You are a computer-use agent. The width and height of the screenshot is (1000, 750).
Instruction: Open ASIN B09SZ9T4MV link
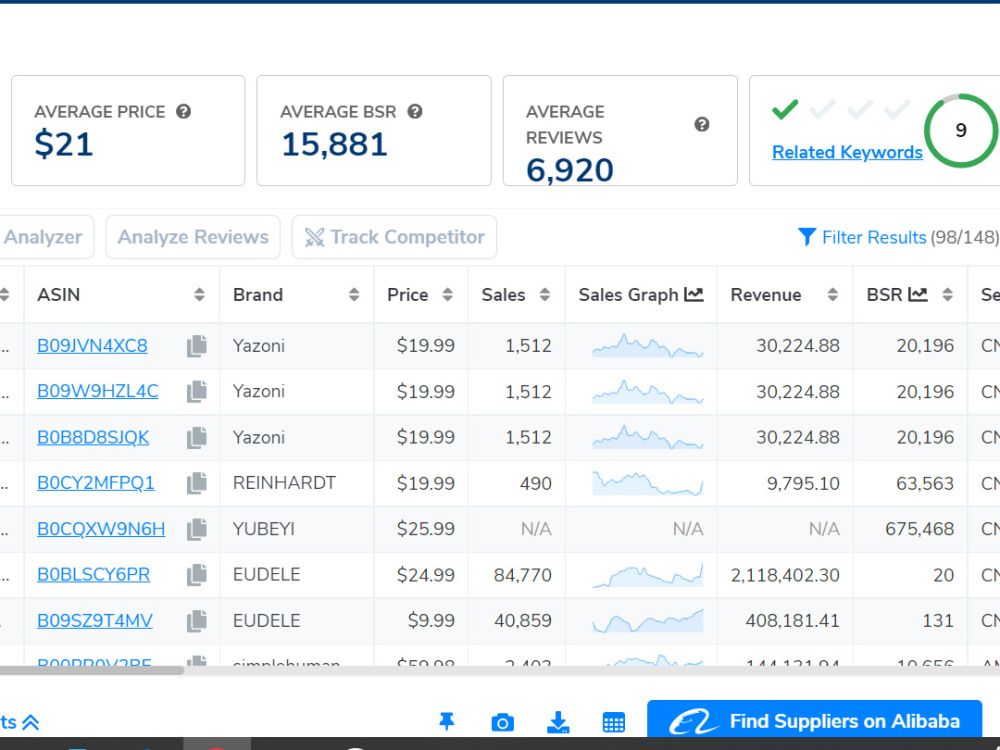coord(95,621)
